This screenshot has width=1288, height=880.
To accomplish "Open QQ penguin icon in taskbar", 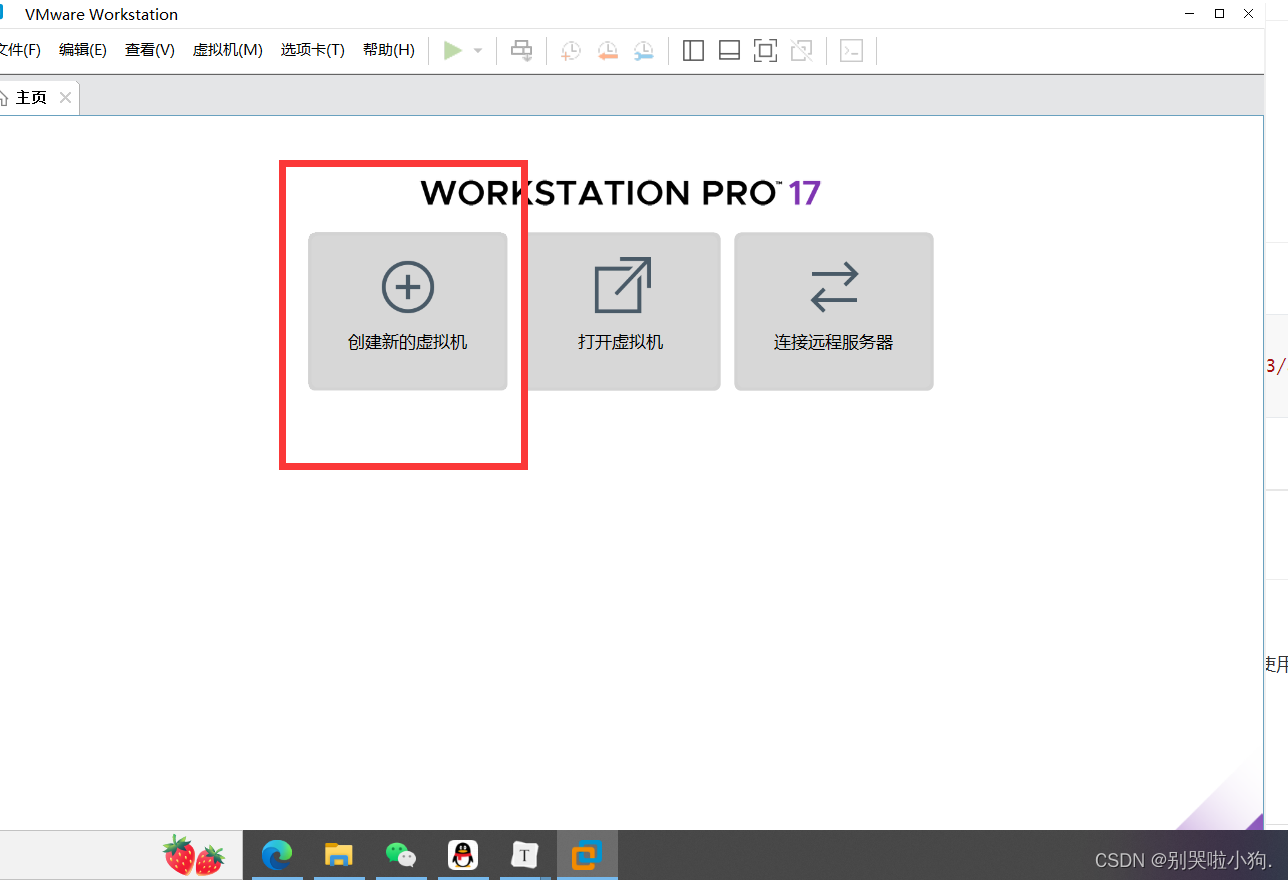I will pos(463,855).
